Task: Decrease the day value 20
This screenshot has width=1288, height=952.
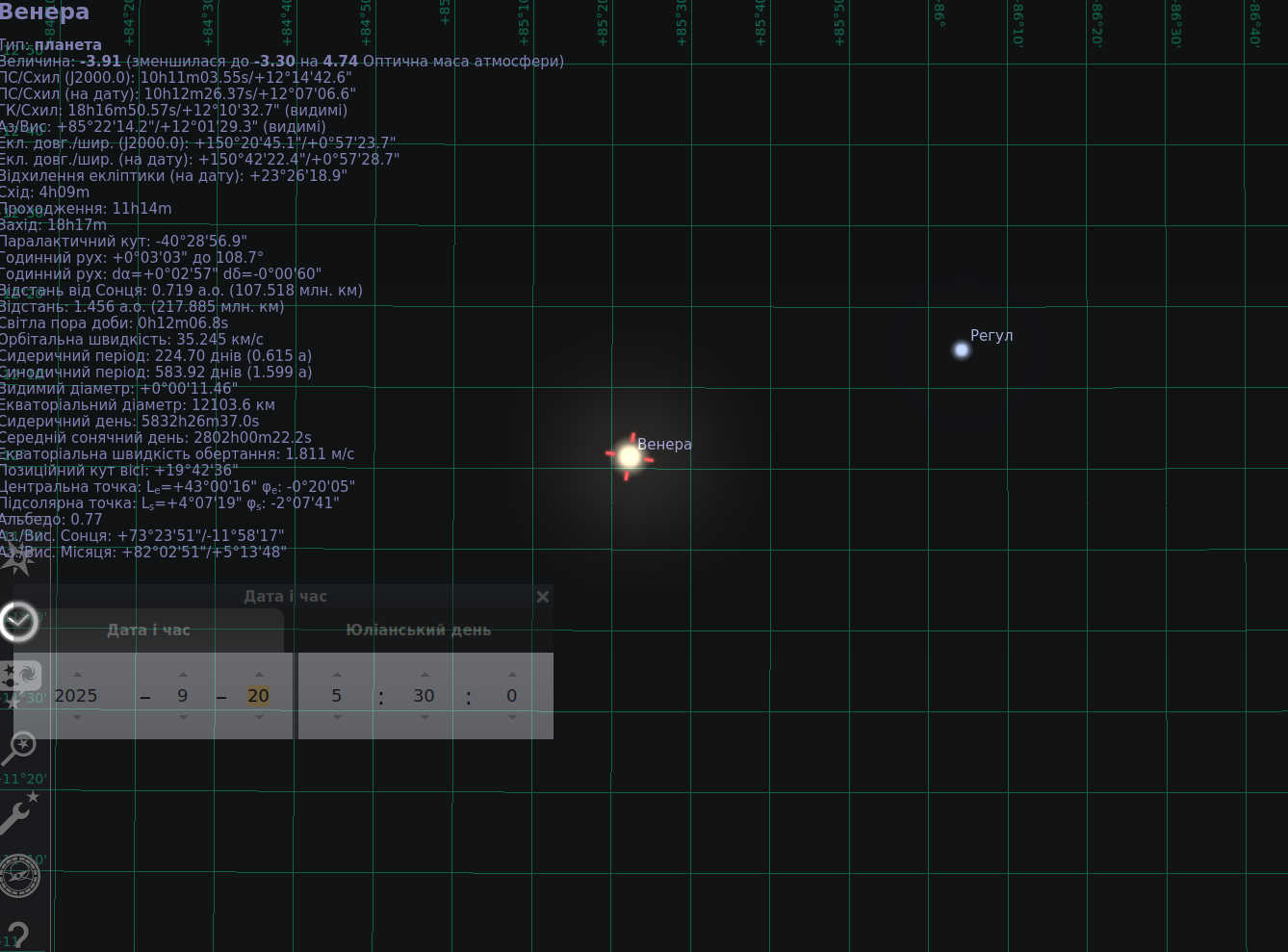Action: [259, 717]
